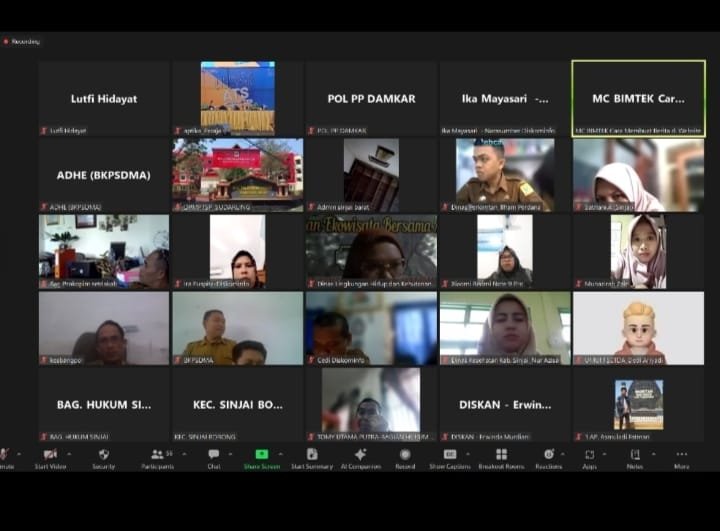Start the meeting Summary
This screenshot has width=720, height=531.
[x=312, y=455]
